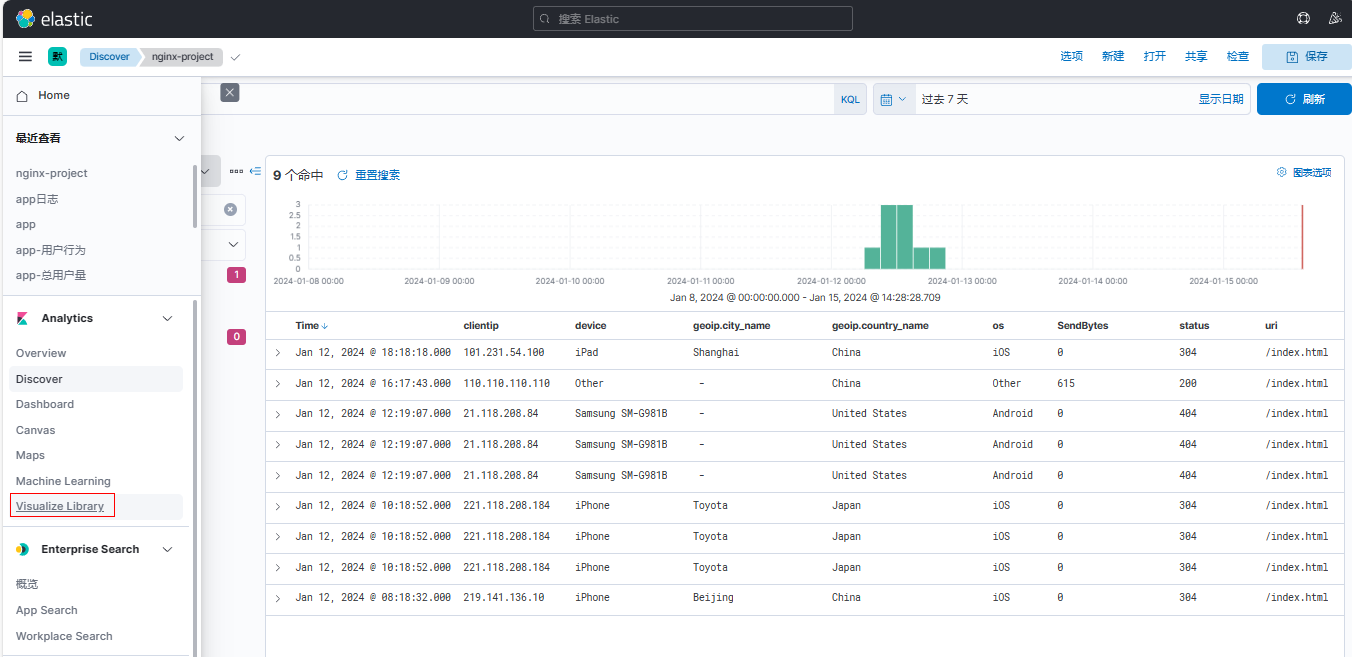Open the help lifebuoy icon
This screenshot has height=657, width=1352.
pos(1303,19)
